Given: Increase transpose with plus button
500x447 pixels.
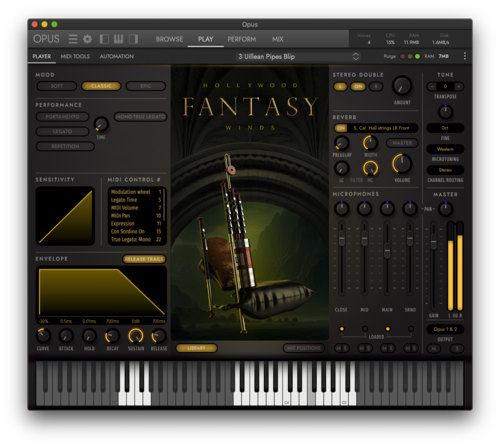Looking at the screenshot, I should click(x=459, y=86).
